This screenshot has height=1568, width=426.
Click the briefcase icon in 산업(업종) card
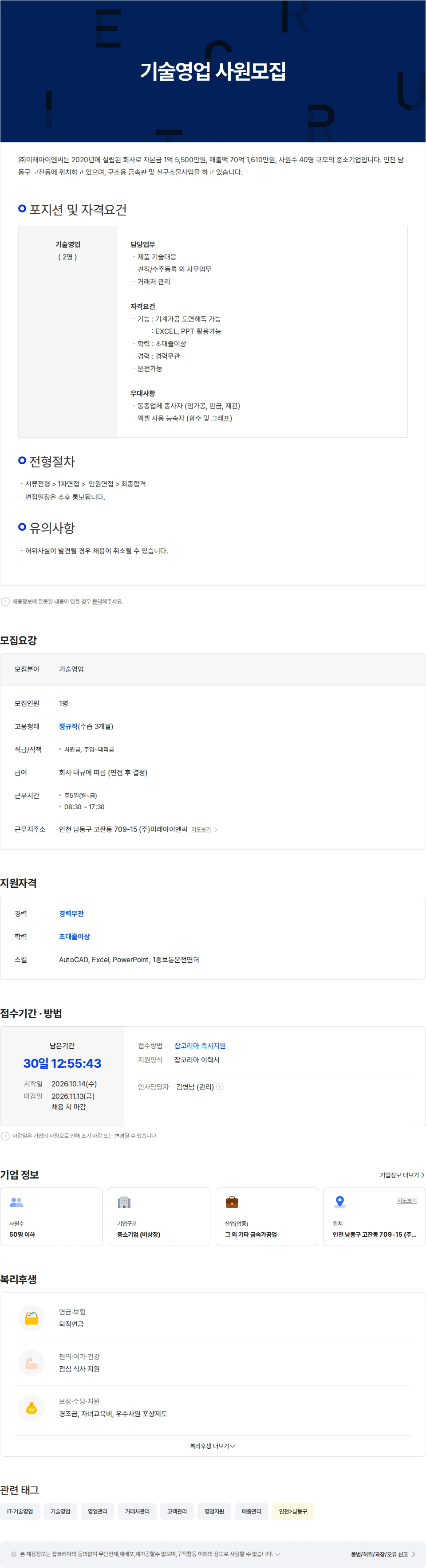click(x=232, y=1202)
